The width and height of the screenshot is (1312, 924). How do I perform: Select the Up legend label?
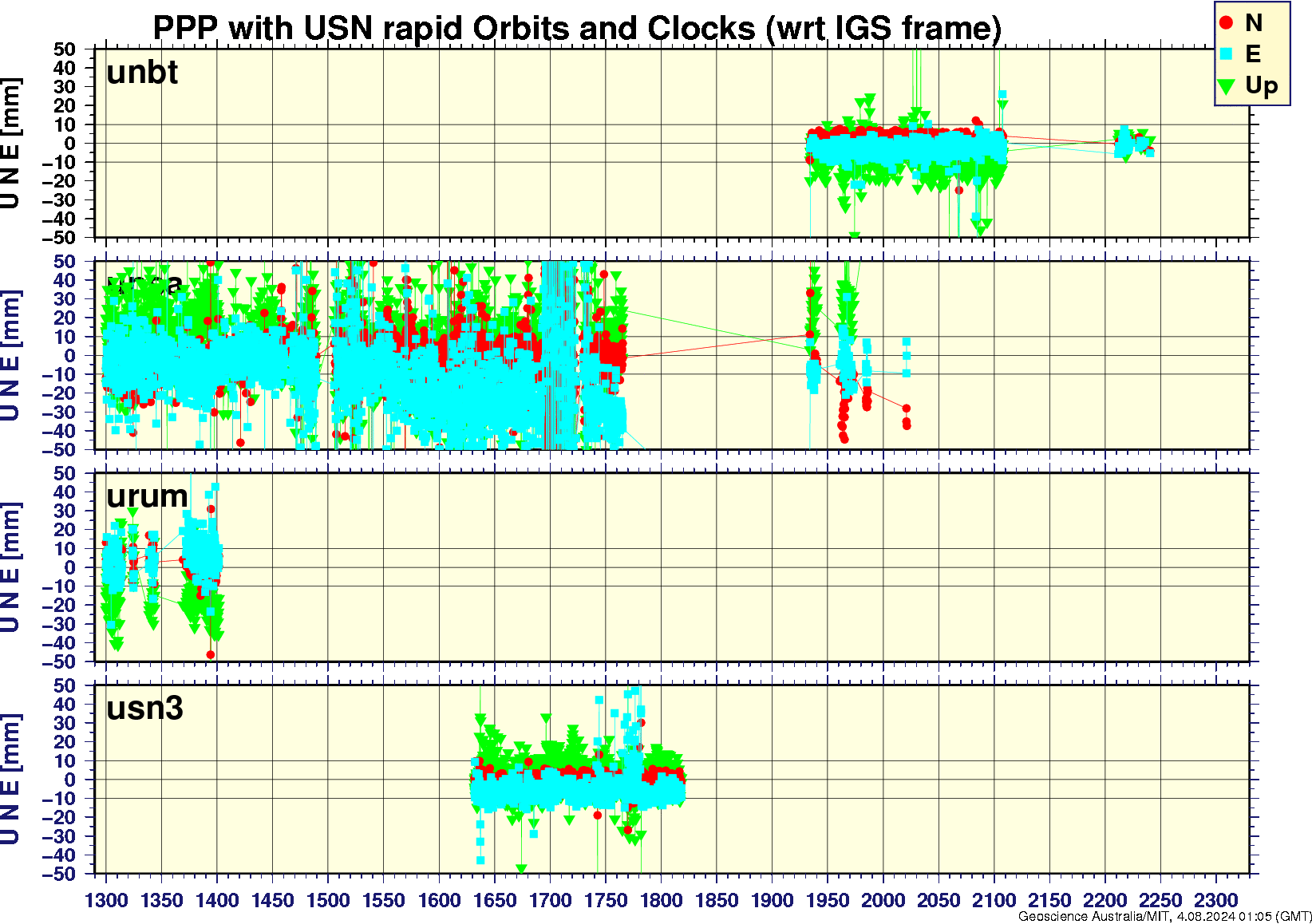pyautogui.click(x=1262, y=86)
